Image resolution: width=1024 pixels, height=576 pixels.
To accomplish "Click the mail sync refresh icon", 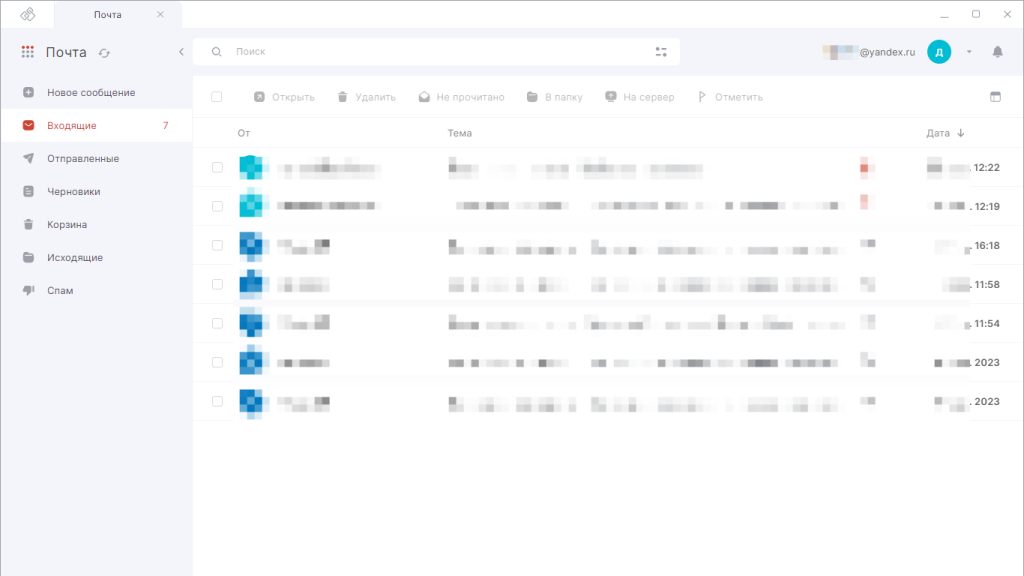I will [104, 53].
